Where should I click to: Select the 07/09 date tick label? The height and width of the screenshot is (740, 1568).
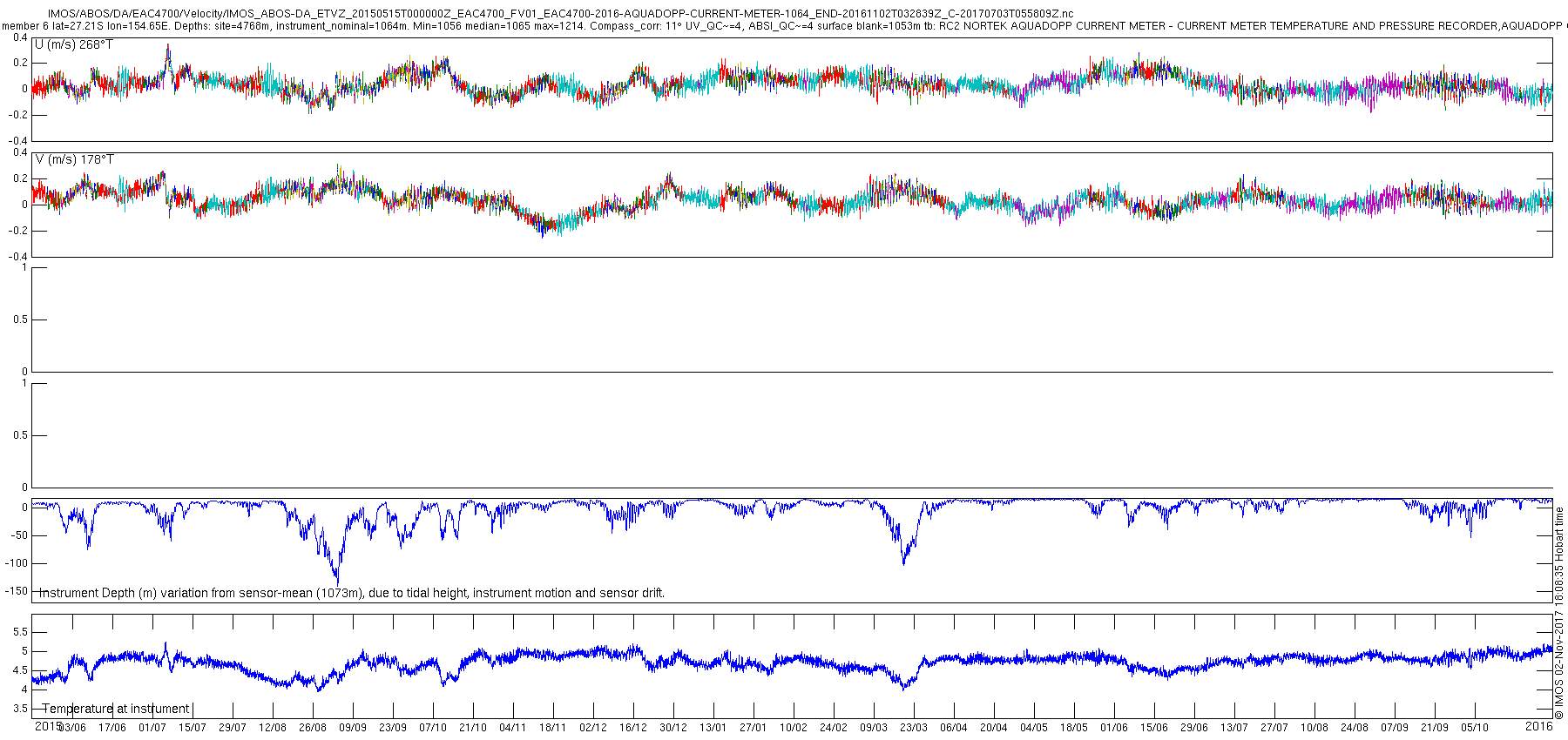pyautogui.click(x=1395, y=728)
